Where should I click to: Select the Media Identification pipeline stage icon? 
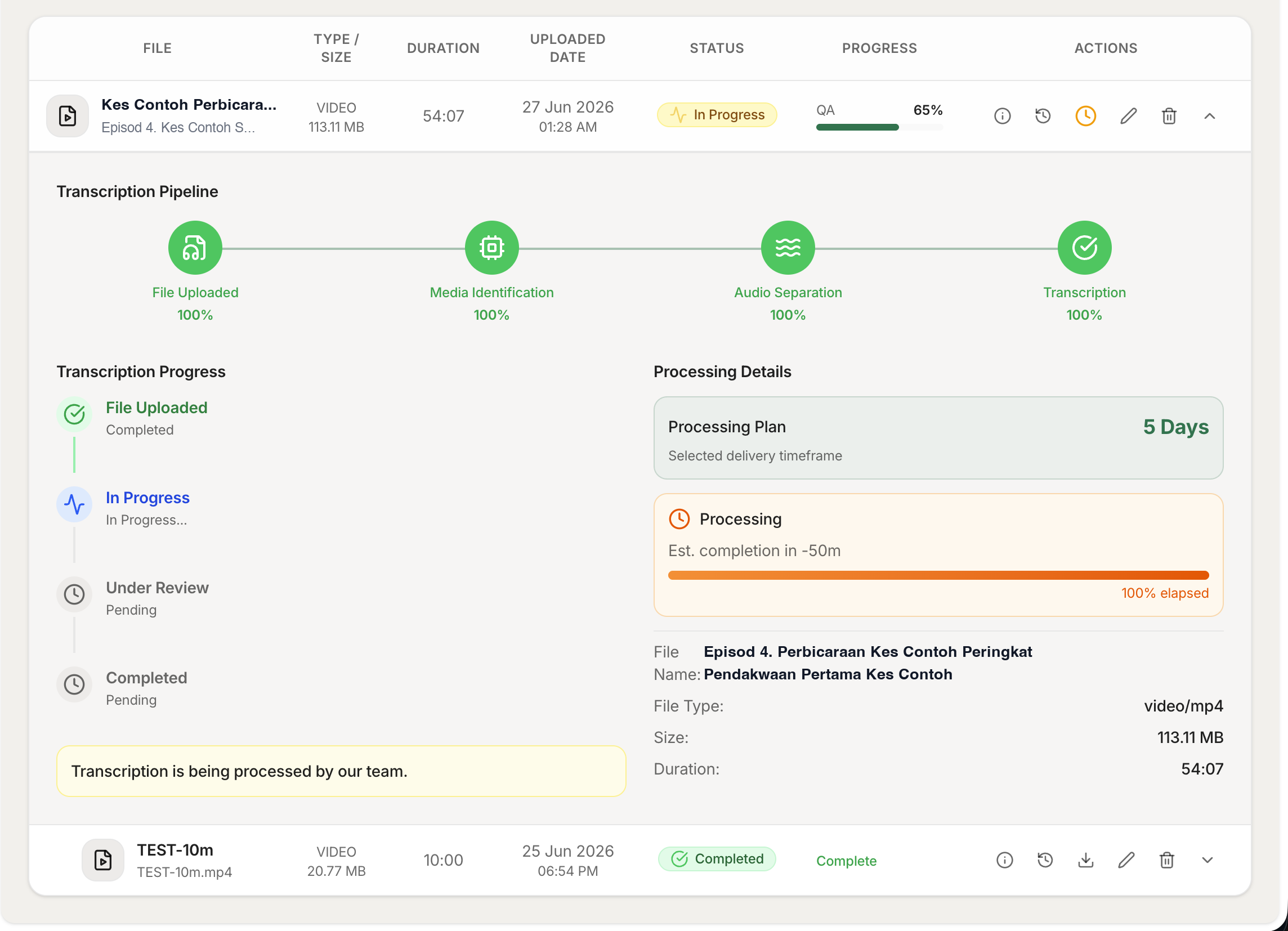(x=491, y=248)
